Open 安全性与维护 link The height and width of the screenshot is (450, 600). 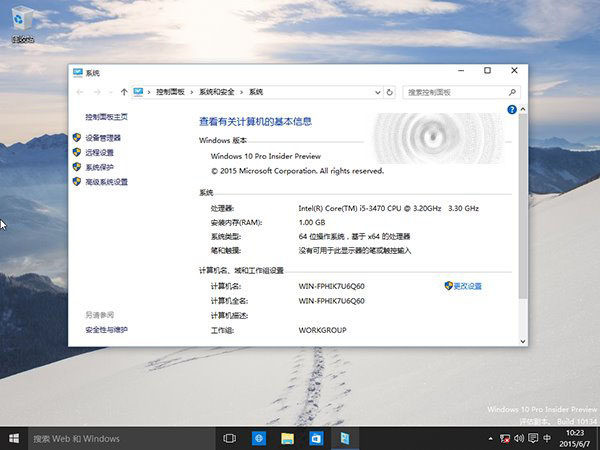click(106, 329)
